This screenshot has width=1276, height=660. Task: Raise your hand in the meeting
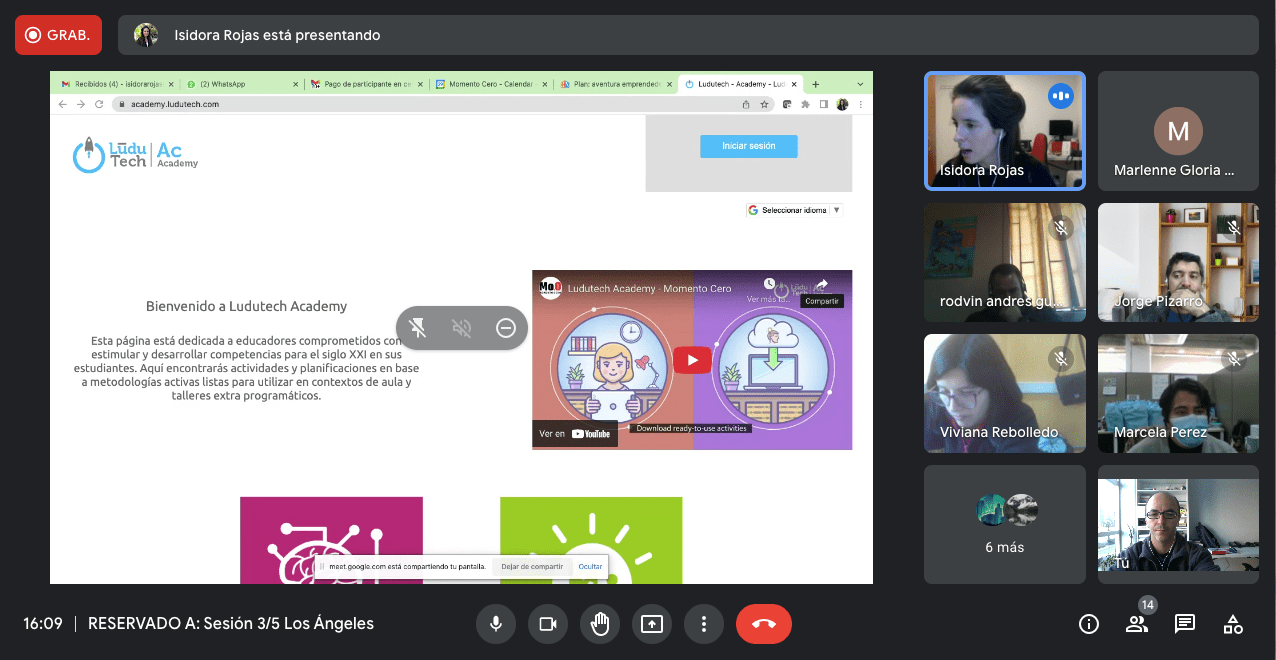pyautogui.click(x=600, y=624)
